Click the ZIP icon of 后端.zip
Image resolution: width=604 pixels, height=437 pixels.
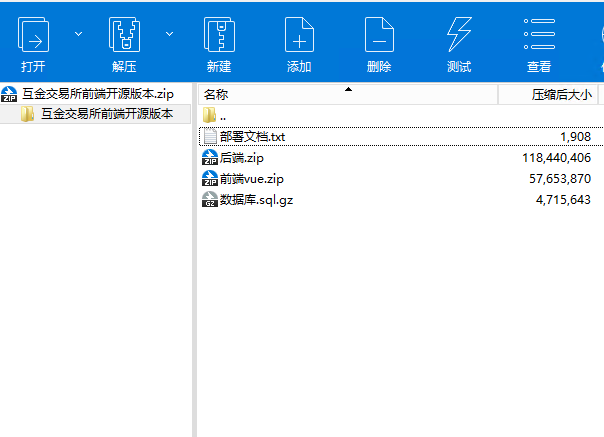click(x=210, y=157)
